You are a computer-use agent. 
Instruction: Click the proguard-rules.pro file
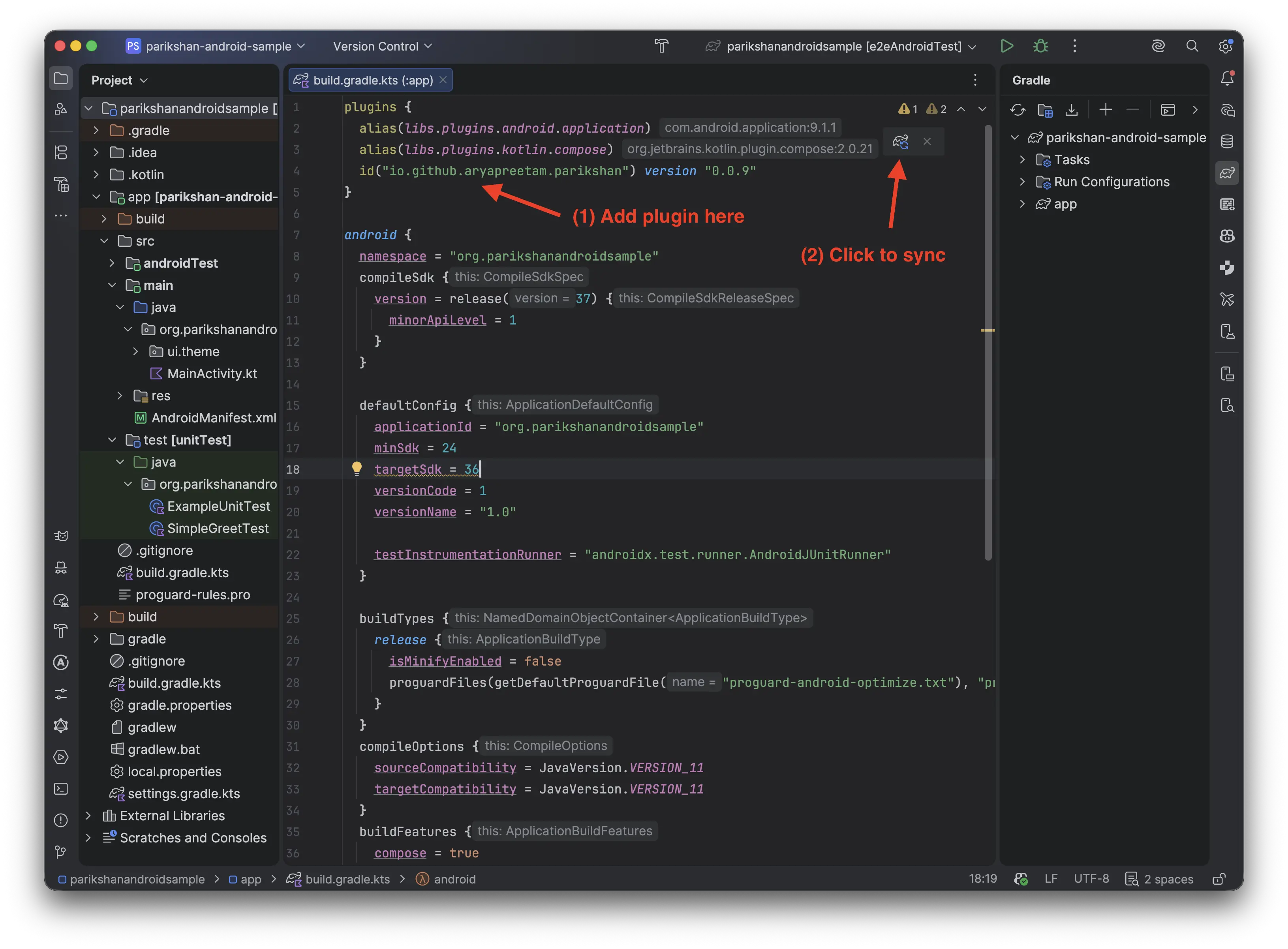point(184,595)
